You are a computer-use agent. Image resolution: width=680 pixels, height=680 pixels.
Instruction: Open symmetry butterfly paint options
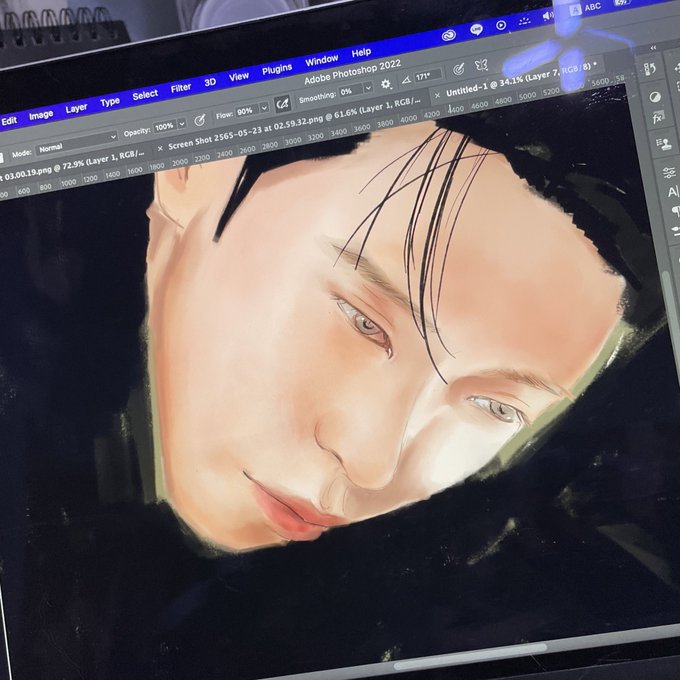tap(481, 65)
